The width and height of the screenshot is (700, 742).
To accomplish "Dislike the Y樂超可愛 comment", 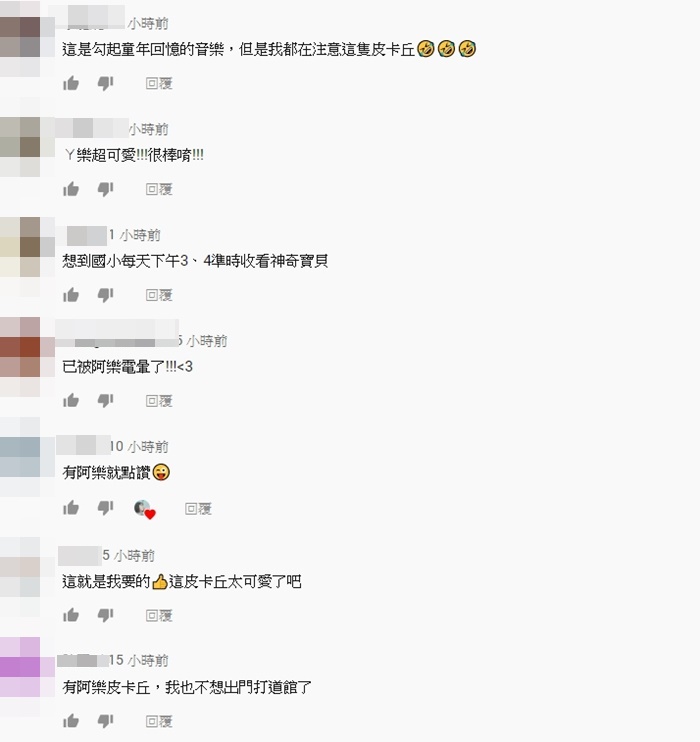I will point(105,190).
